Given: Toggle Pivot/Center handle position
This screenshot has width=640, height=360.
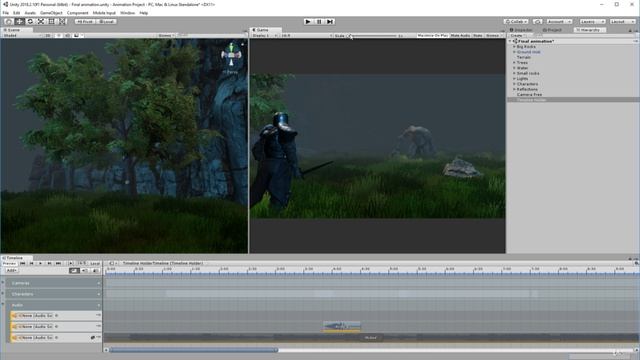Looking at the screenshot, I should 85,21.
